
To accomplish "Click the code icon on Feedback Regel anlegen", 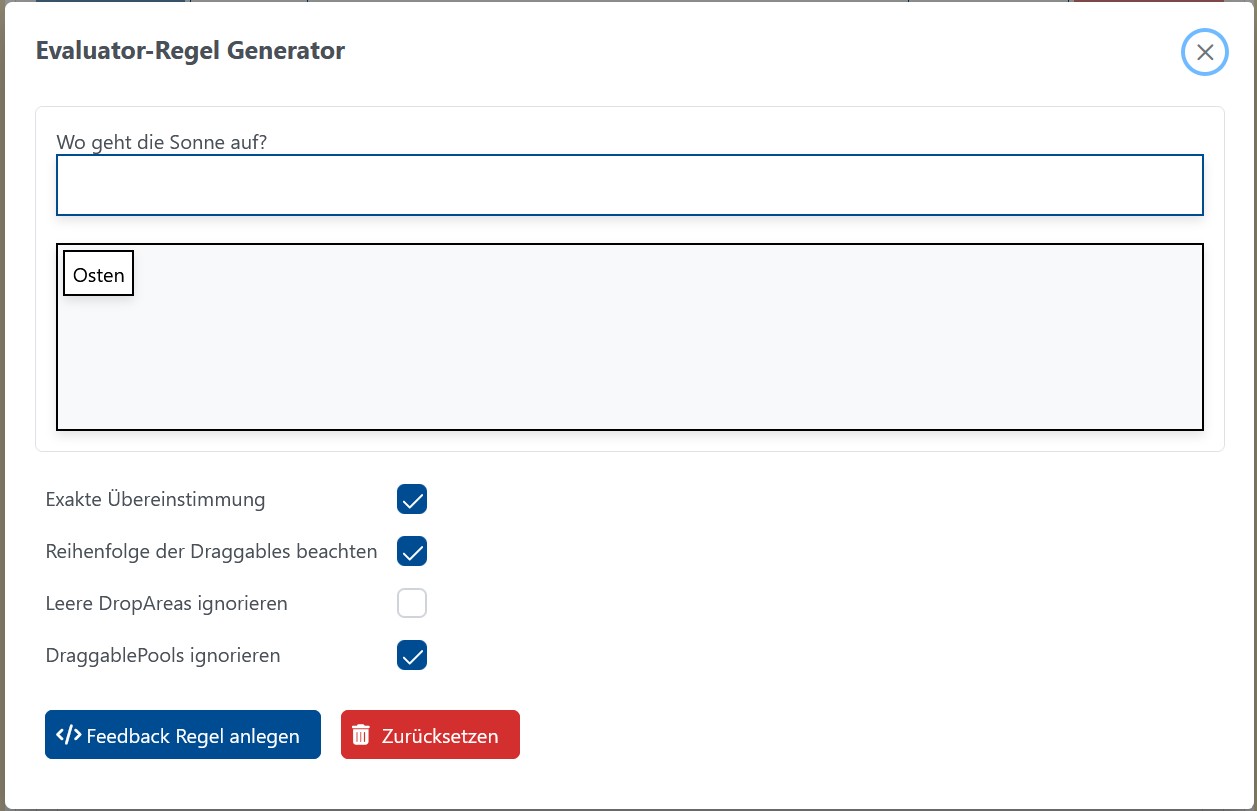I will [x=68, y=735].
